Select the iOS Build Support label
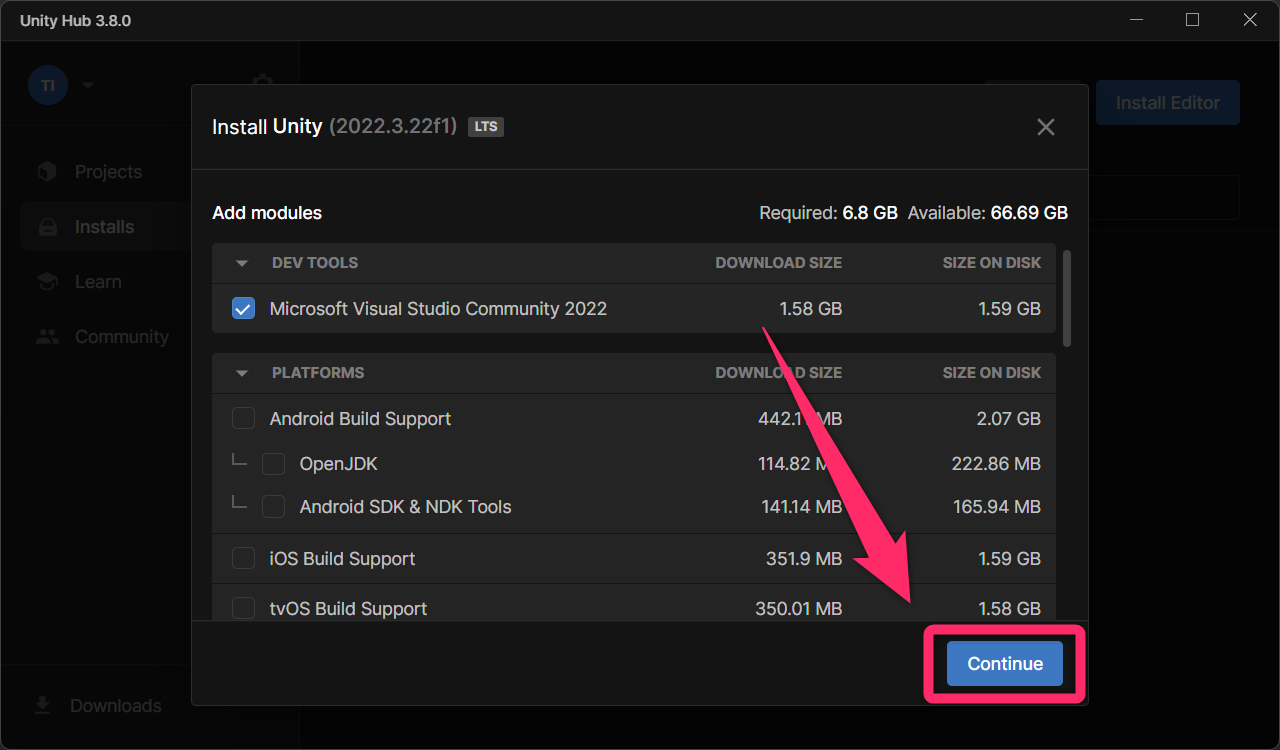 coord(342,559)
